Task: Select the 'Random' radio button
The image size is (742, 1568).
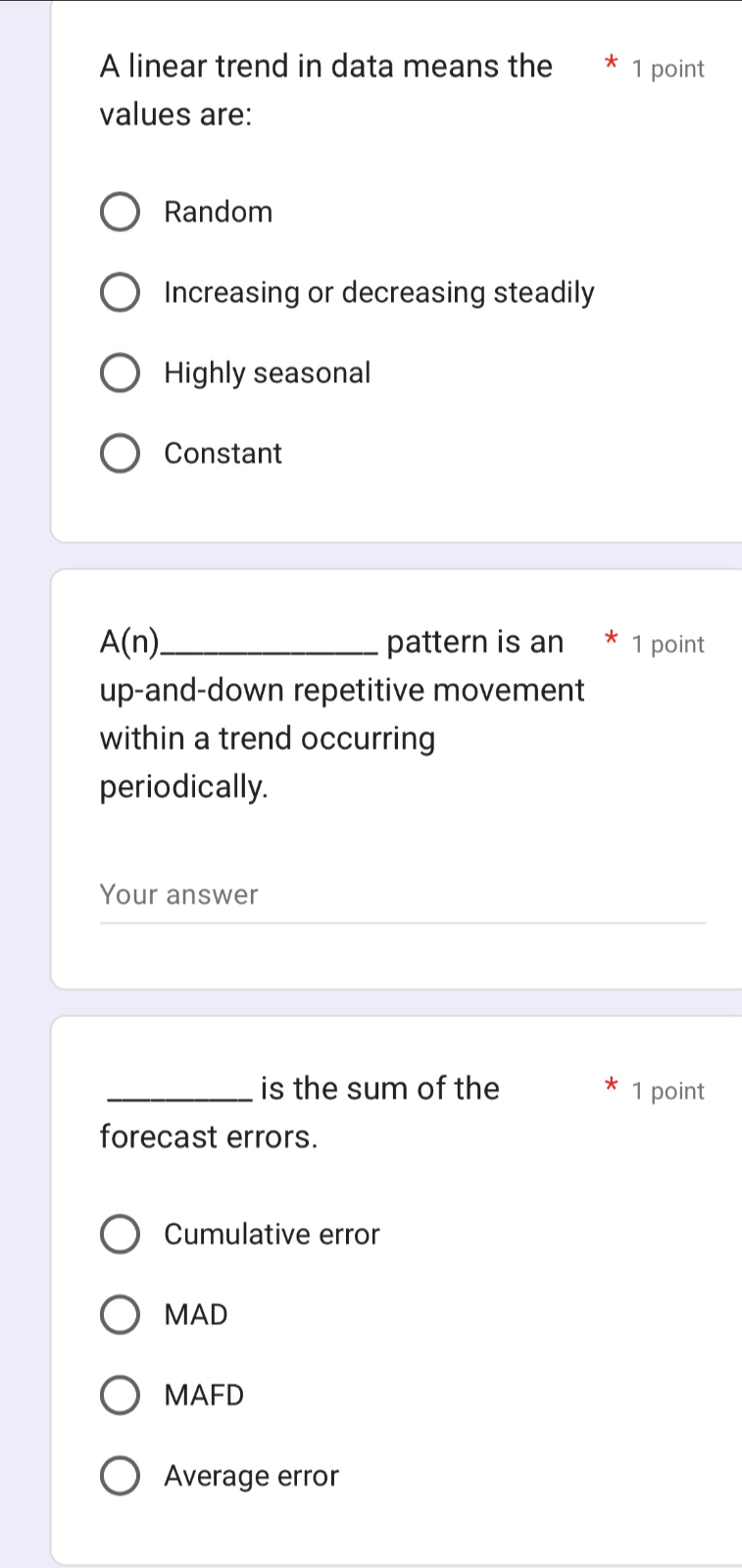Action: click(121, 212)
